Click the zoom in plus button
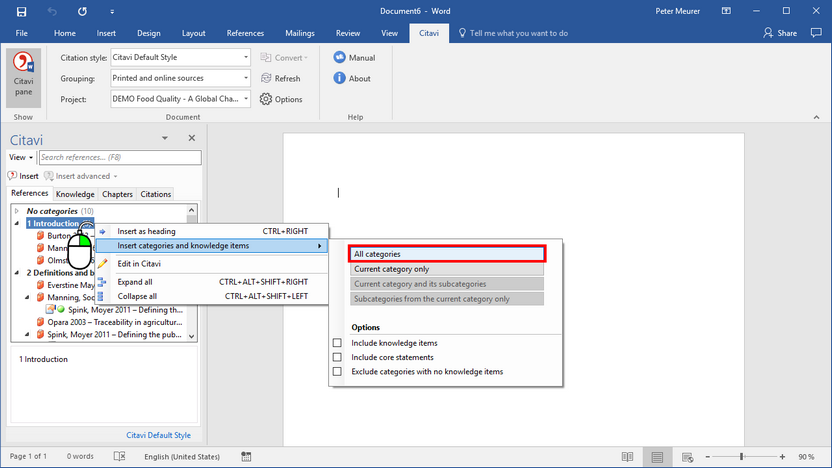Image resolution: width=832 pixels, height=468 pixels. [782, 456]
